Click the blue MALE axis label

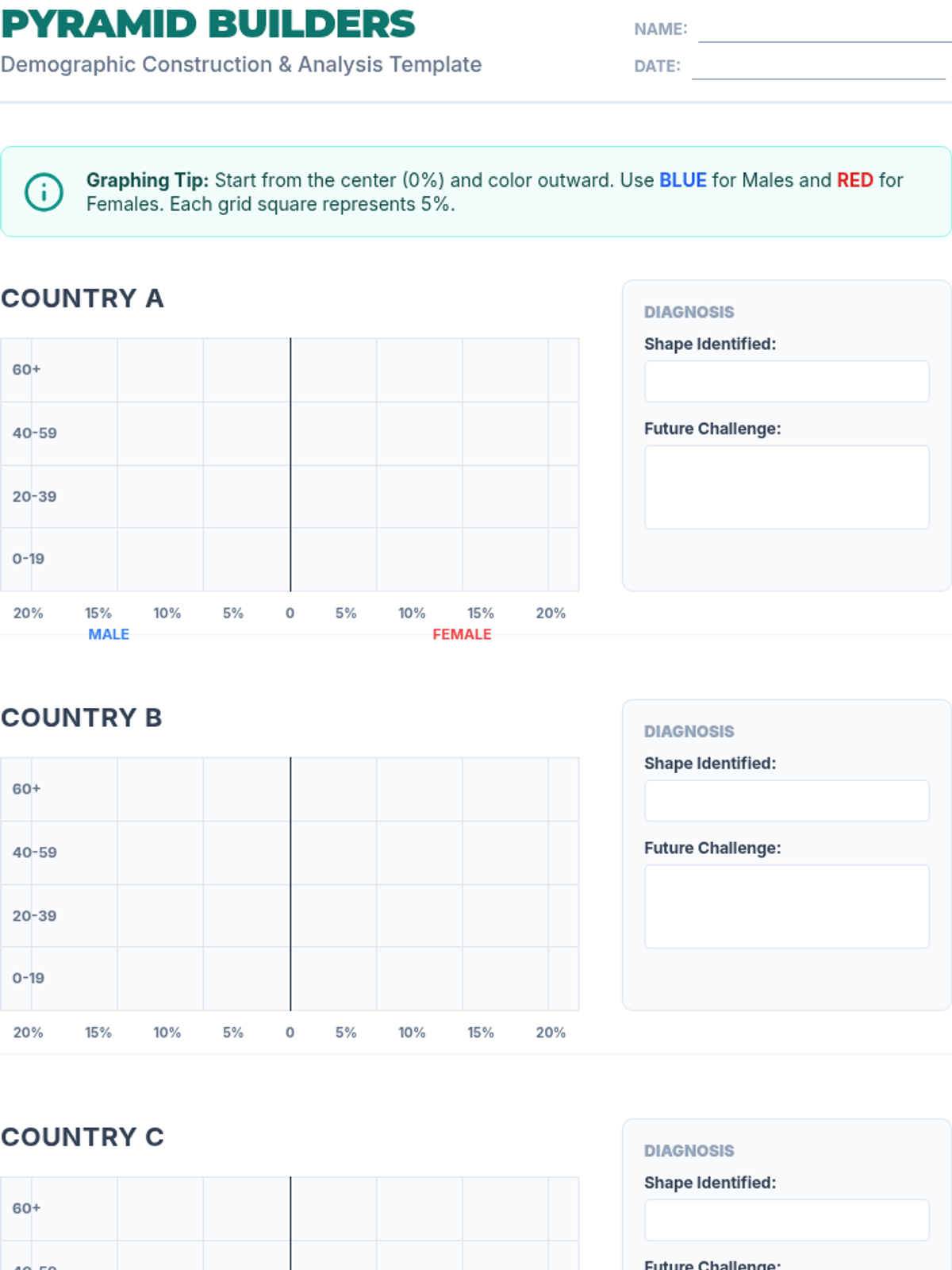coord(109,634)
